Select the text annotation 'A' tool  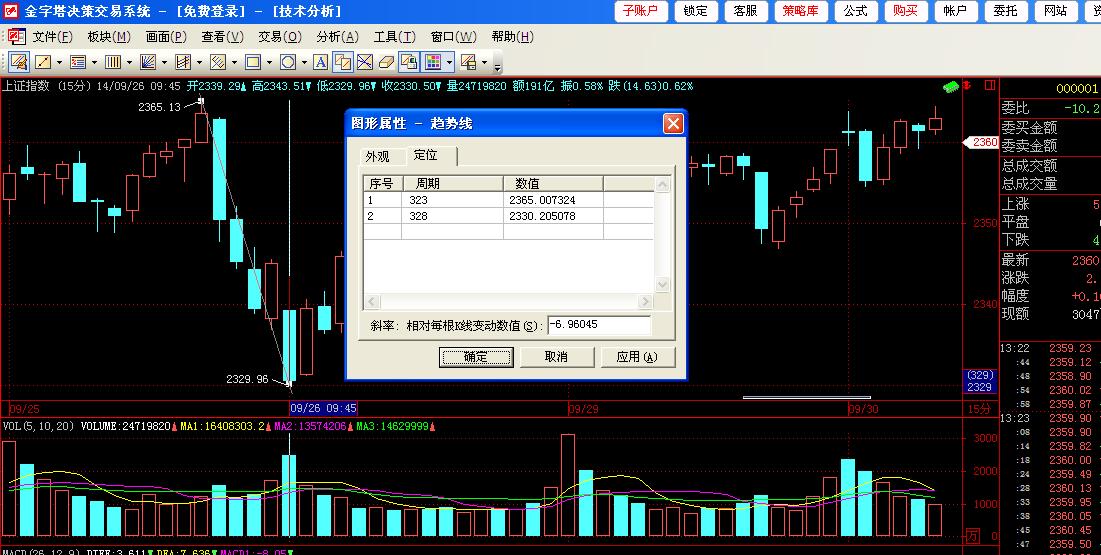tap(320, 62)
